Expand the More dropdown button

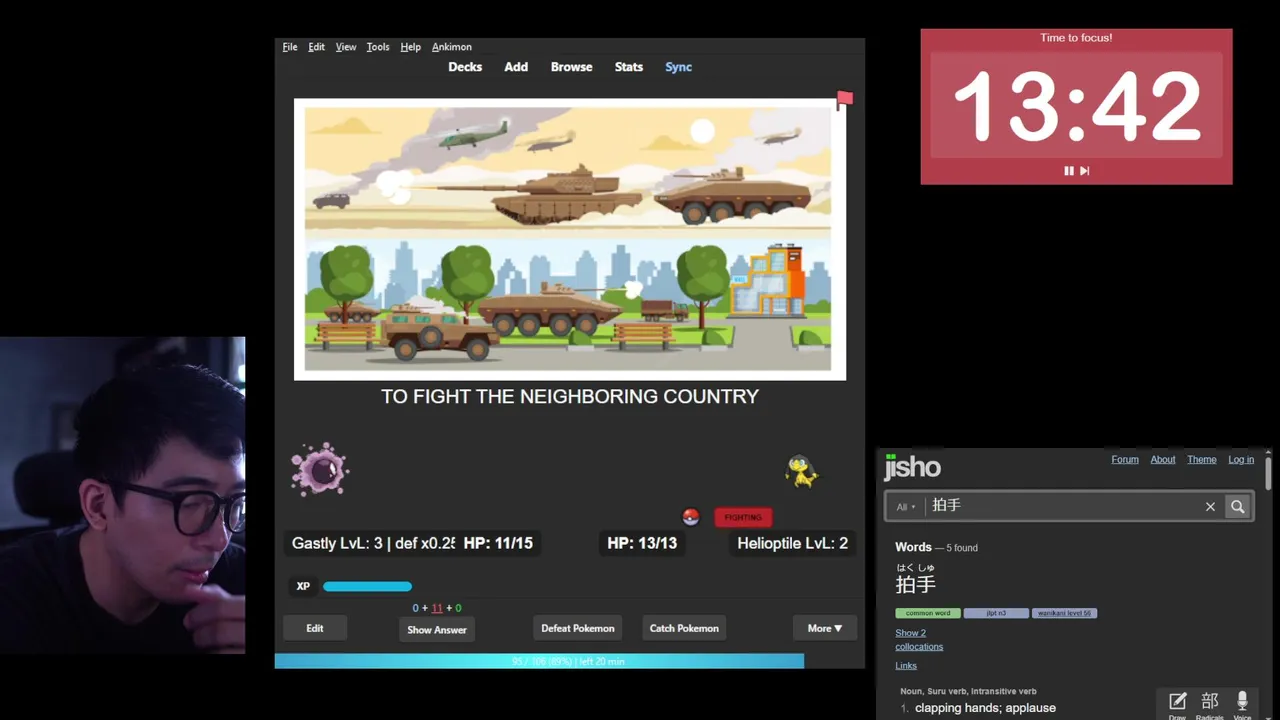point(825,628)
